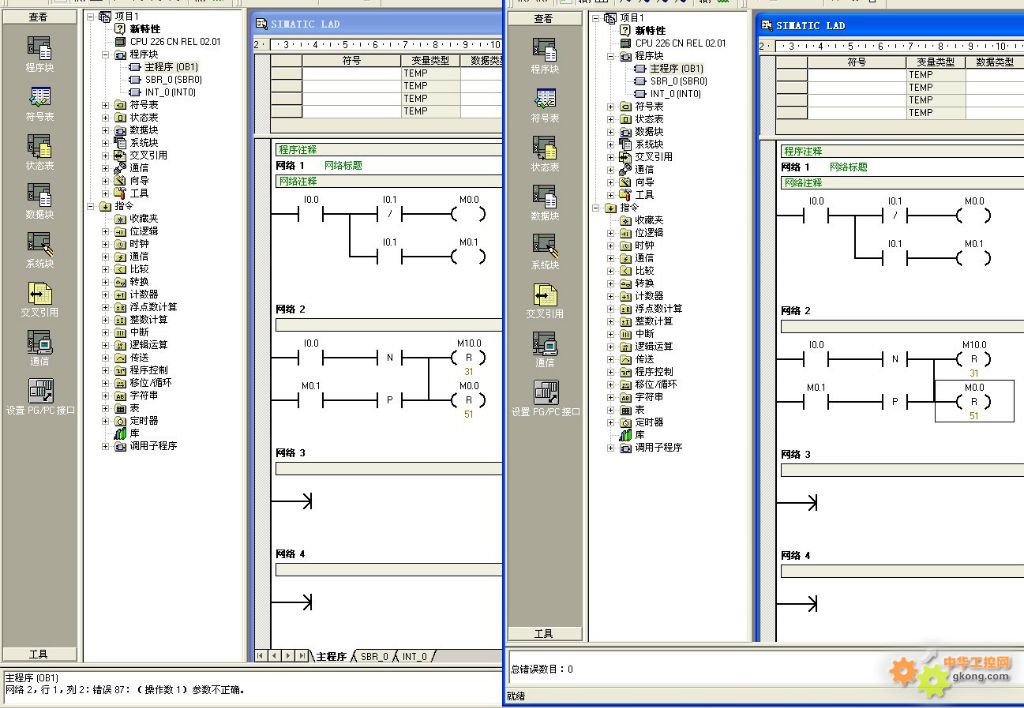Select SBR_0 (SBR0) in left window project tree
The image size is (1024, 708).
pos(173,80)
